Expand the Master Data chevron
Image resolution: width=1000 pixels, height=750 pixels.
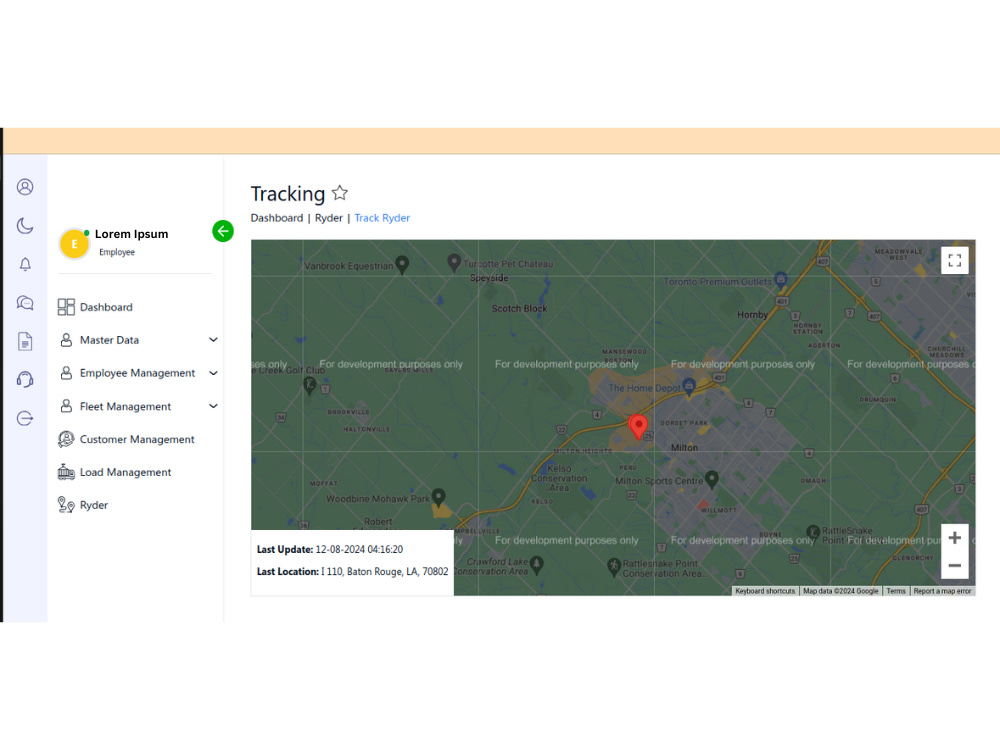pyautogui.click(x=214, y=340)
